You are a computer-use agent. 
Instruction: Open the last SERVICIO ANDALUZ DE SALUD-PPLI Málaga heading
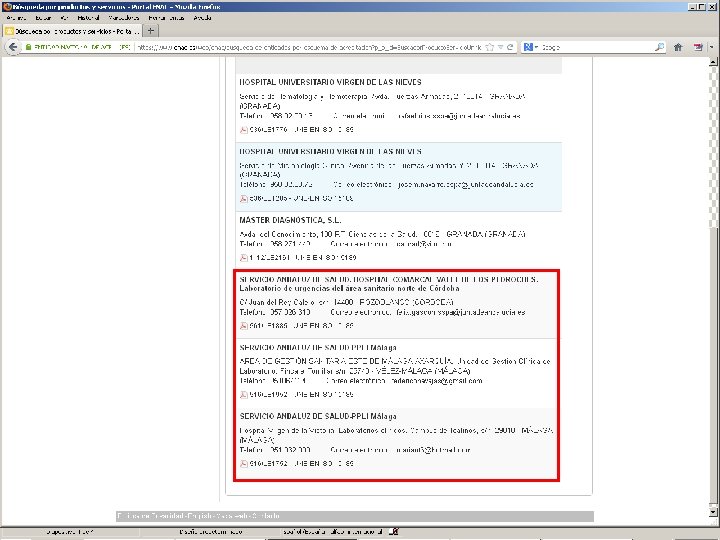coord(318,416)
